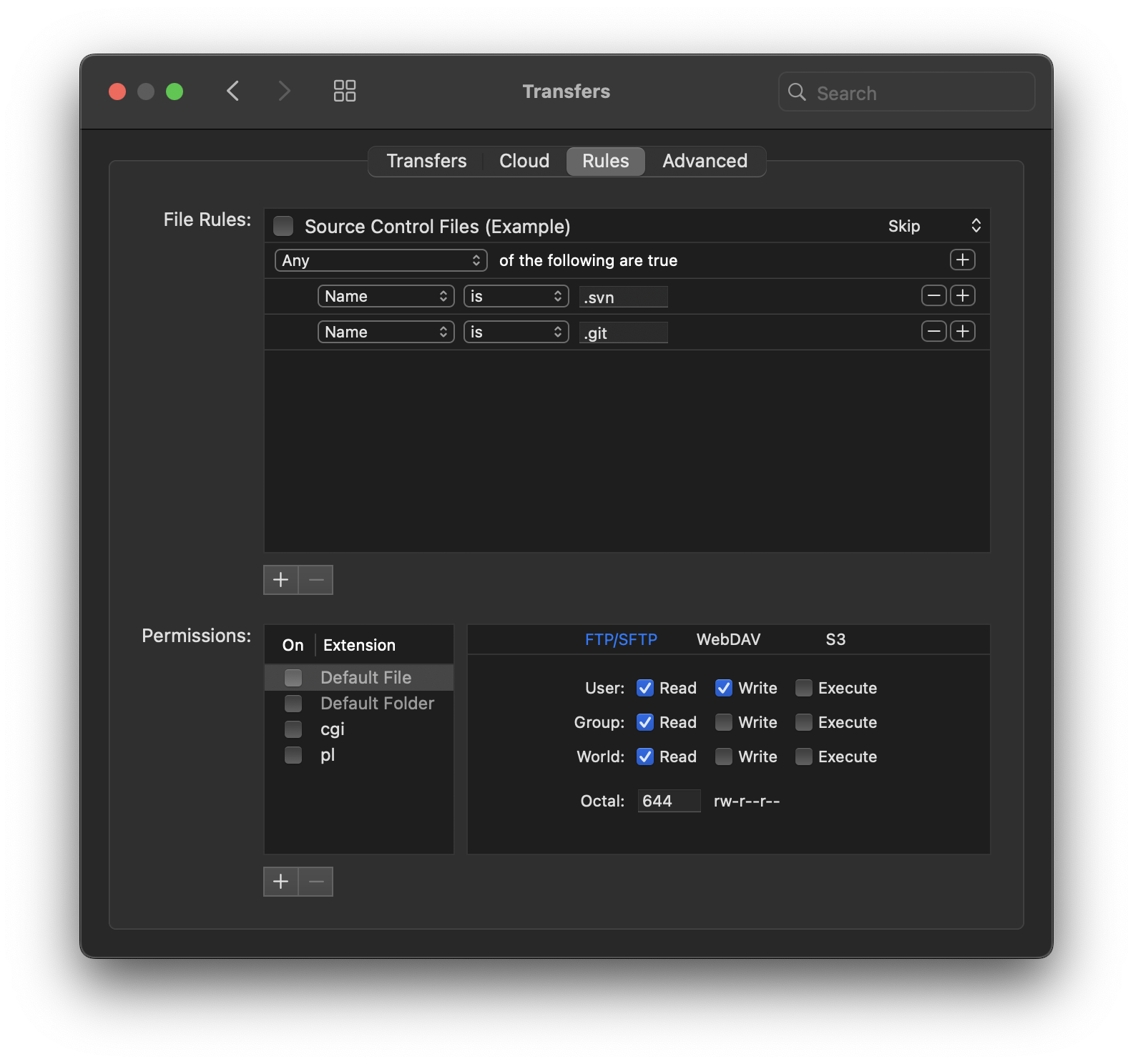
Task: Close the Transfers preferences window
Action: [x=117, y=92]
